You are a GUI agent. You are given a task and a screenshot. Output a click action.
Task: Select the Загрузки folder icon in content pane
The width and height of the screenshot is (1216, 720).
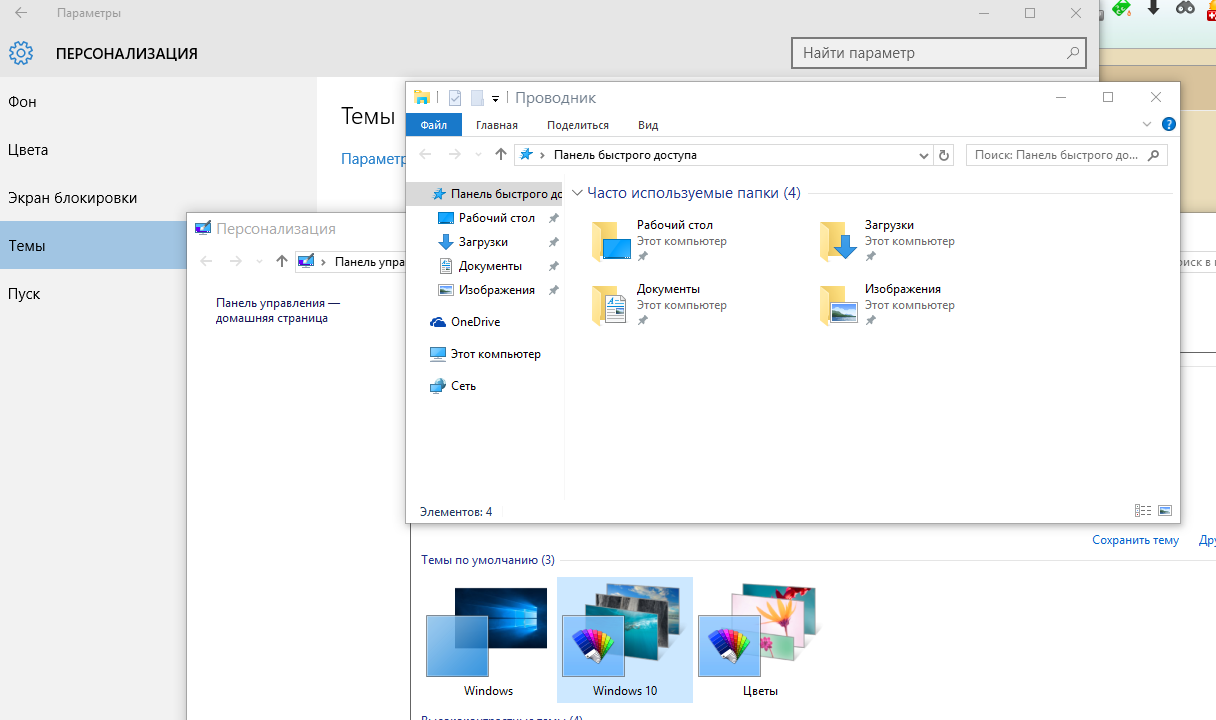[x=839, y=241]
